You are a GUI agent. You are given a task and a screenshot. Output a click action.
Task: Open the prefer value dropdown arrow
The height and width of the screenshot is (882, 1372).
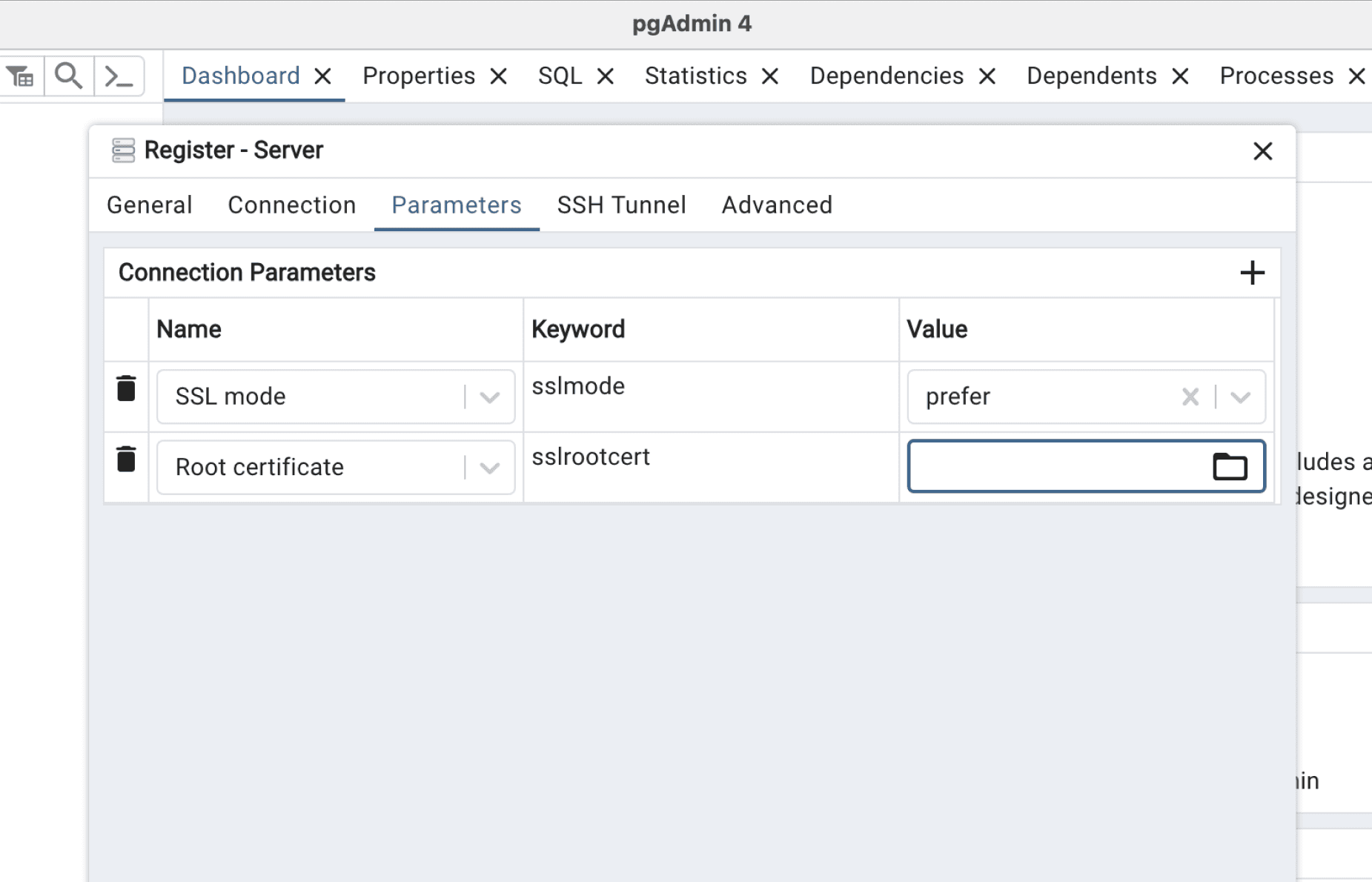1241,397
